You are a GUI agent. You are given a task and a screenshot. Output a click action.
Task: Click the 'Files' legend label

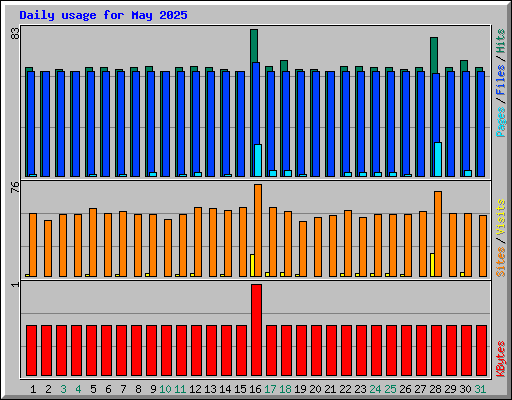[x=500, y=80]
